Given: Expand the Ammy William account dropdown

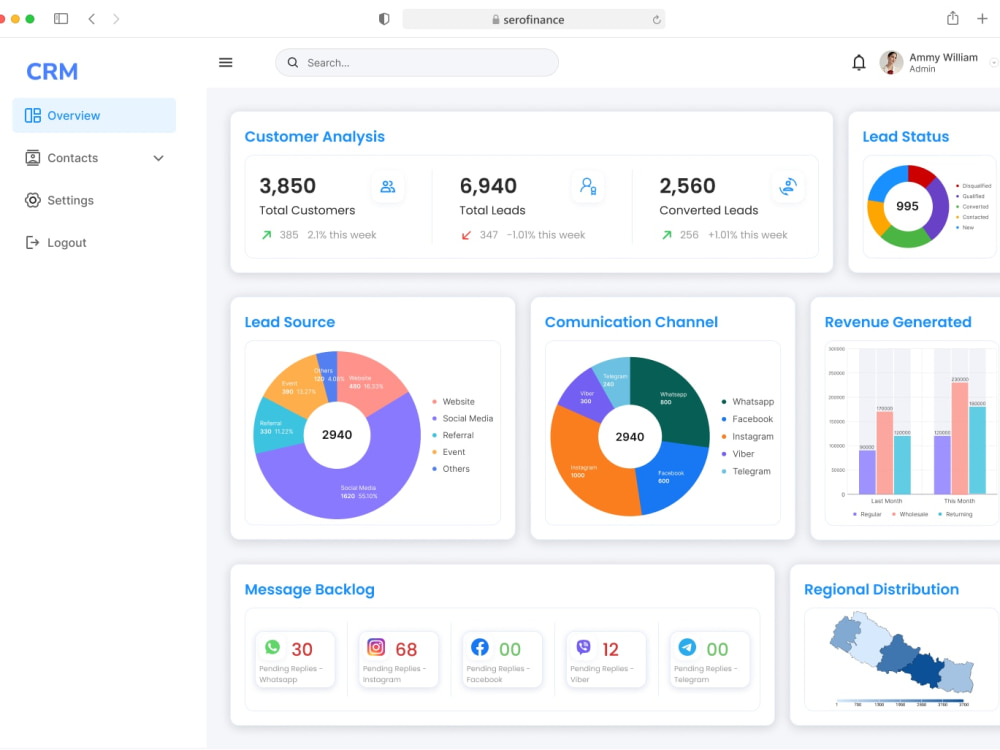Looking at the screenshot, I should click(x=993, y=62).
